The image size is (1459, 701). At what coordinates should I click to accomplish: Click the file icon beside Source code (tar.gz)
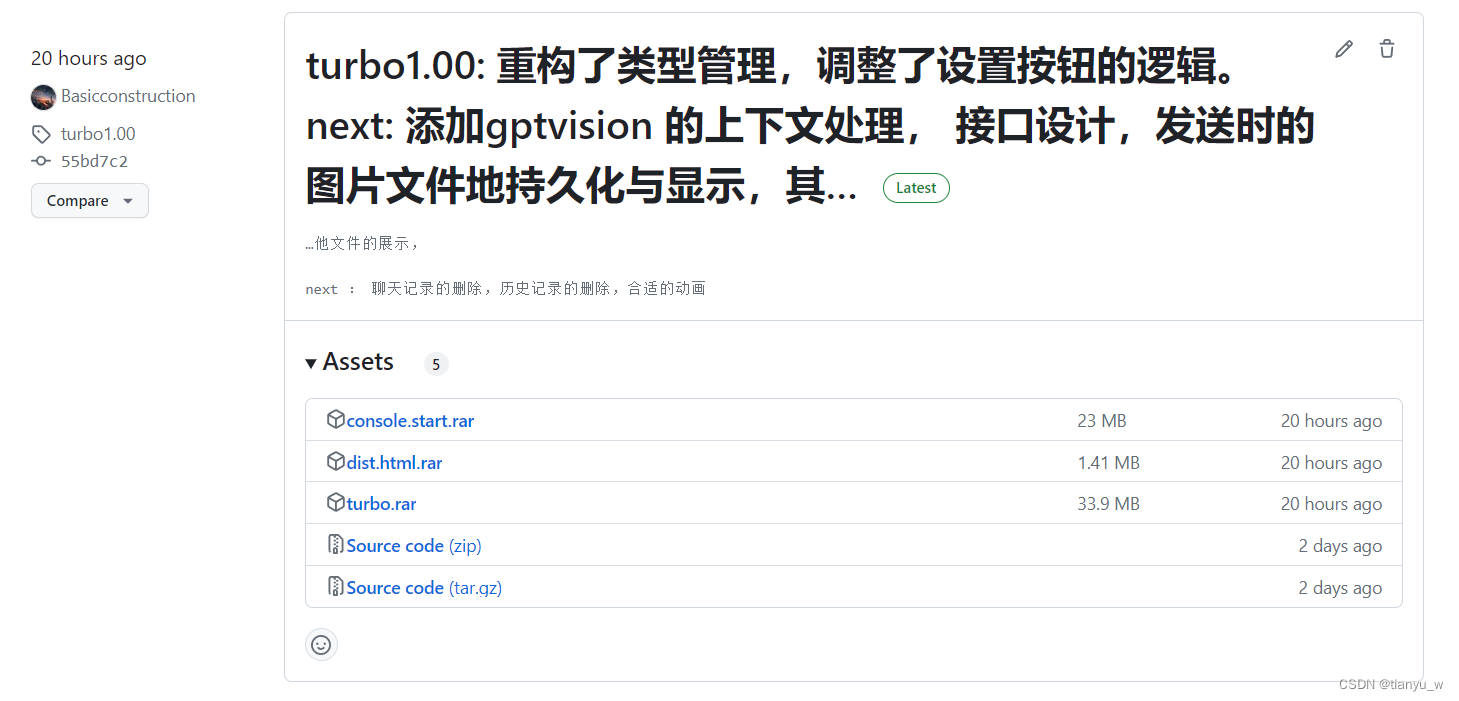click(x=335, y=586)
